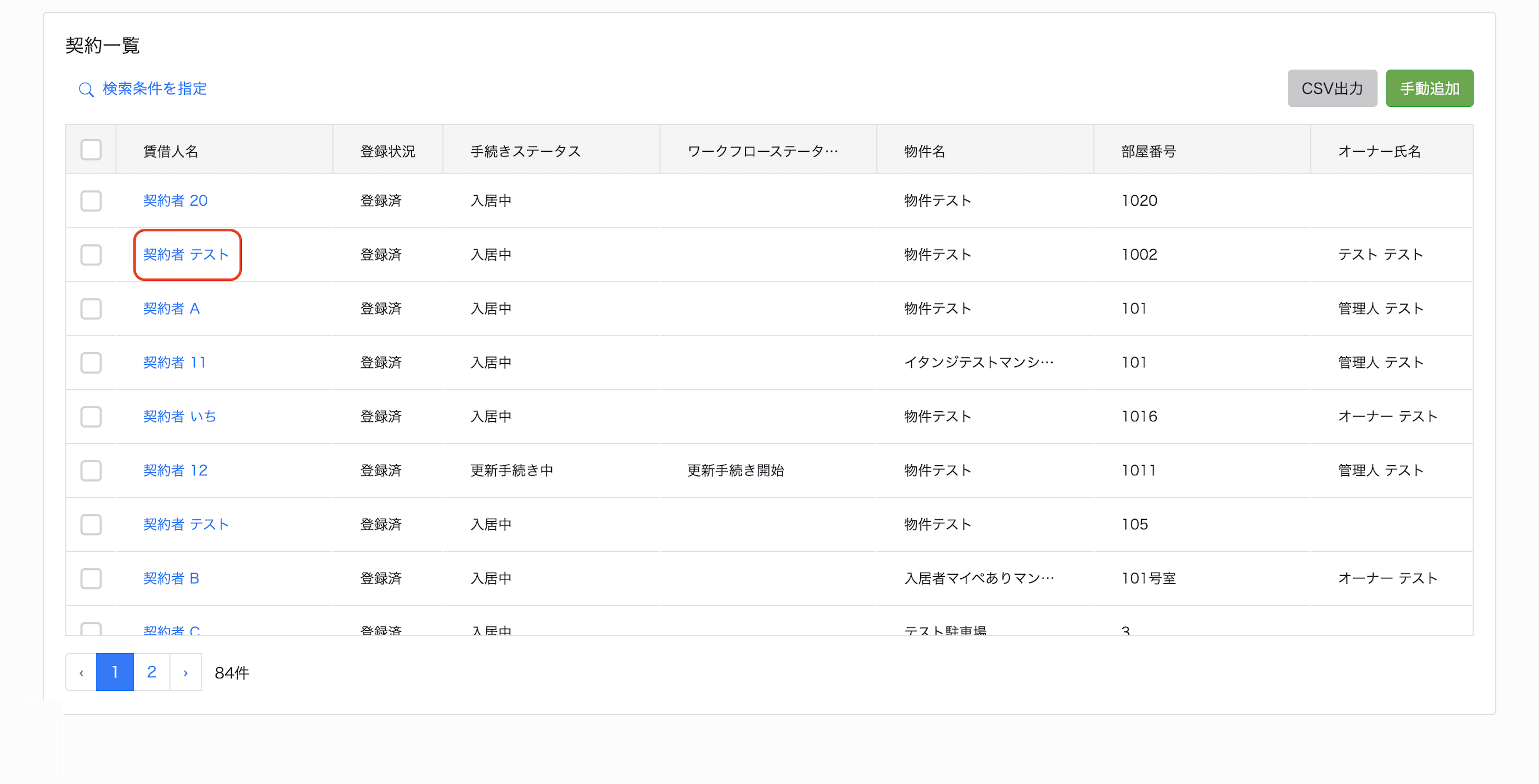Check the checkbox for 契約者 11 row
The image size is (1539, 784).
[x=91, y=363]
